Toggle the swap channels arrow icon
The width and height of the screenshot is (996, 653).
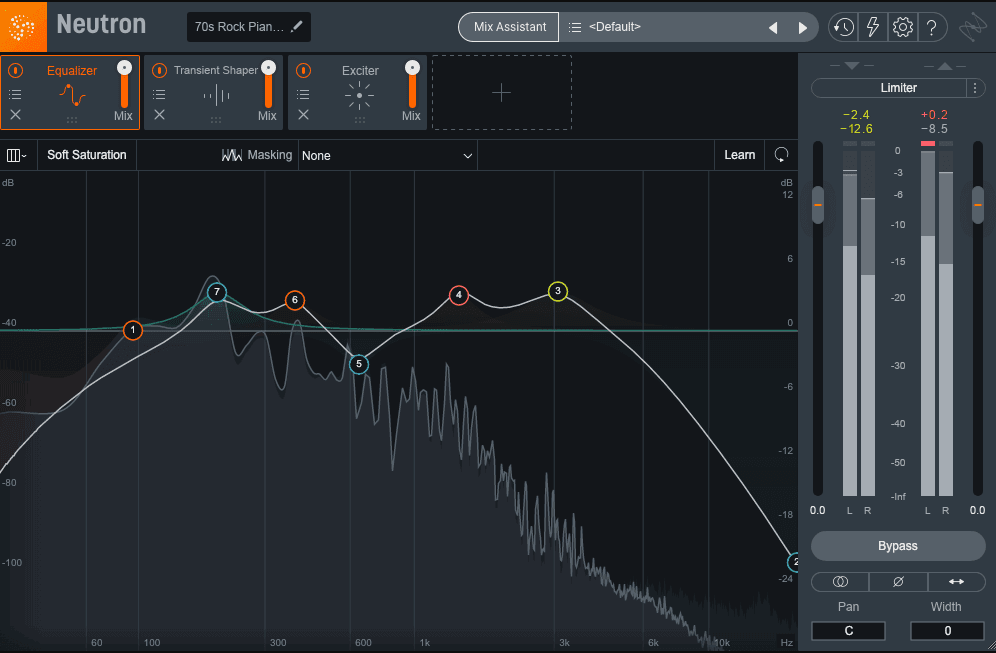coord(957,581)
